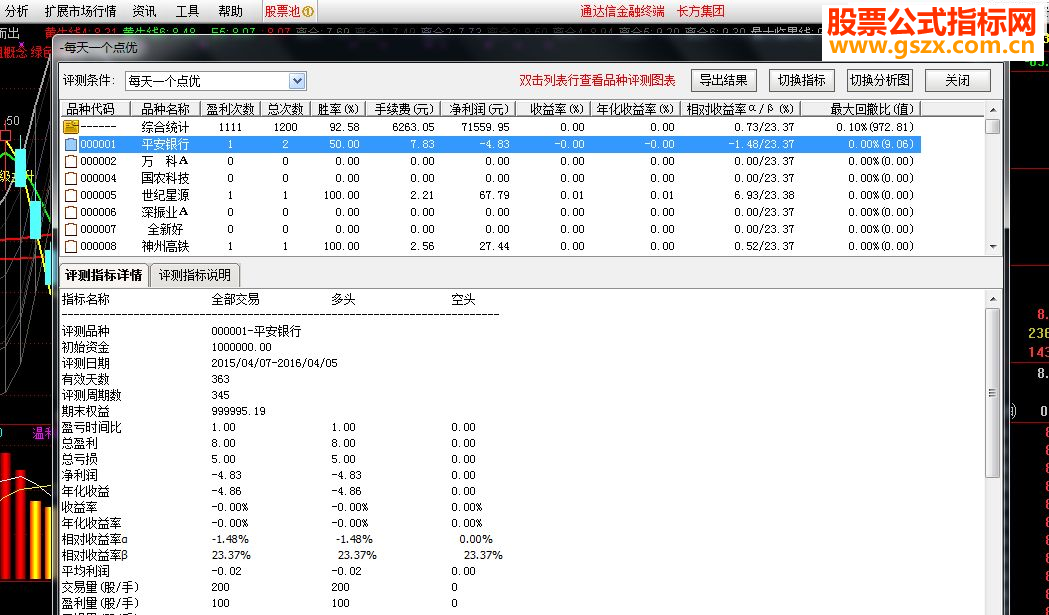Click the document icon for 000005 row
The height and width of the screenshot is (615, 1049).
71,195
